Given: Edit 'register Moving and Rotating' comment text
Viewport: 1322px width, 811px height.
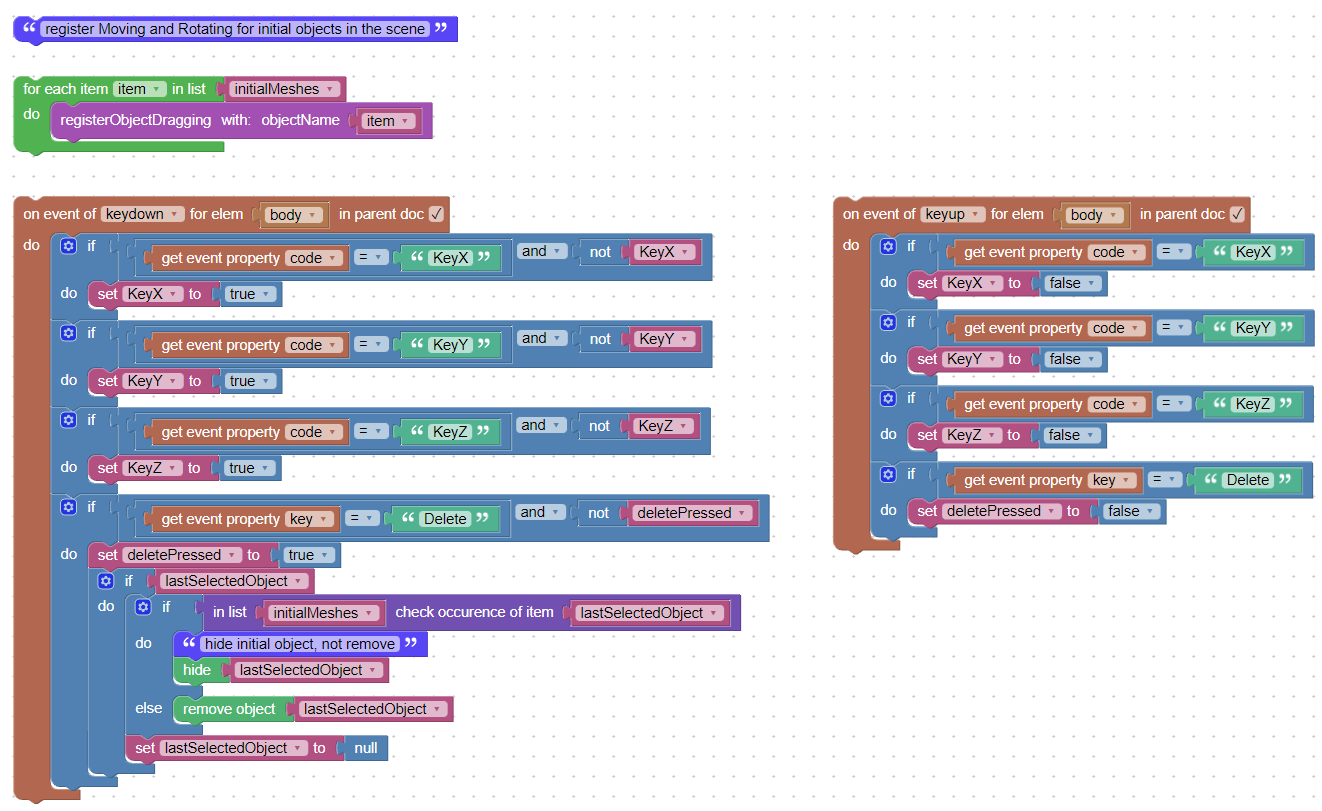Looking at the screenshot, I should (x=237, y=29).
